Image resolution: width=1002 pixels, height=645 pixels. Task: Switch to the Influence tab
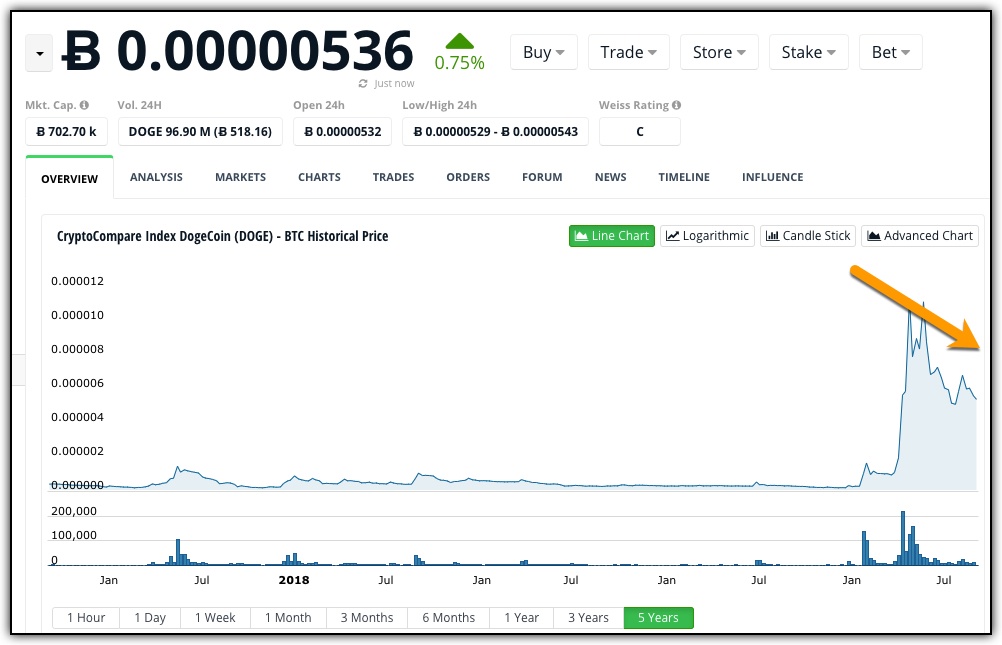(x=773, y=177)
